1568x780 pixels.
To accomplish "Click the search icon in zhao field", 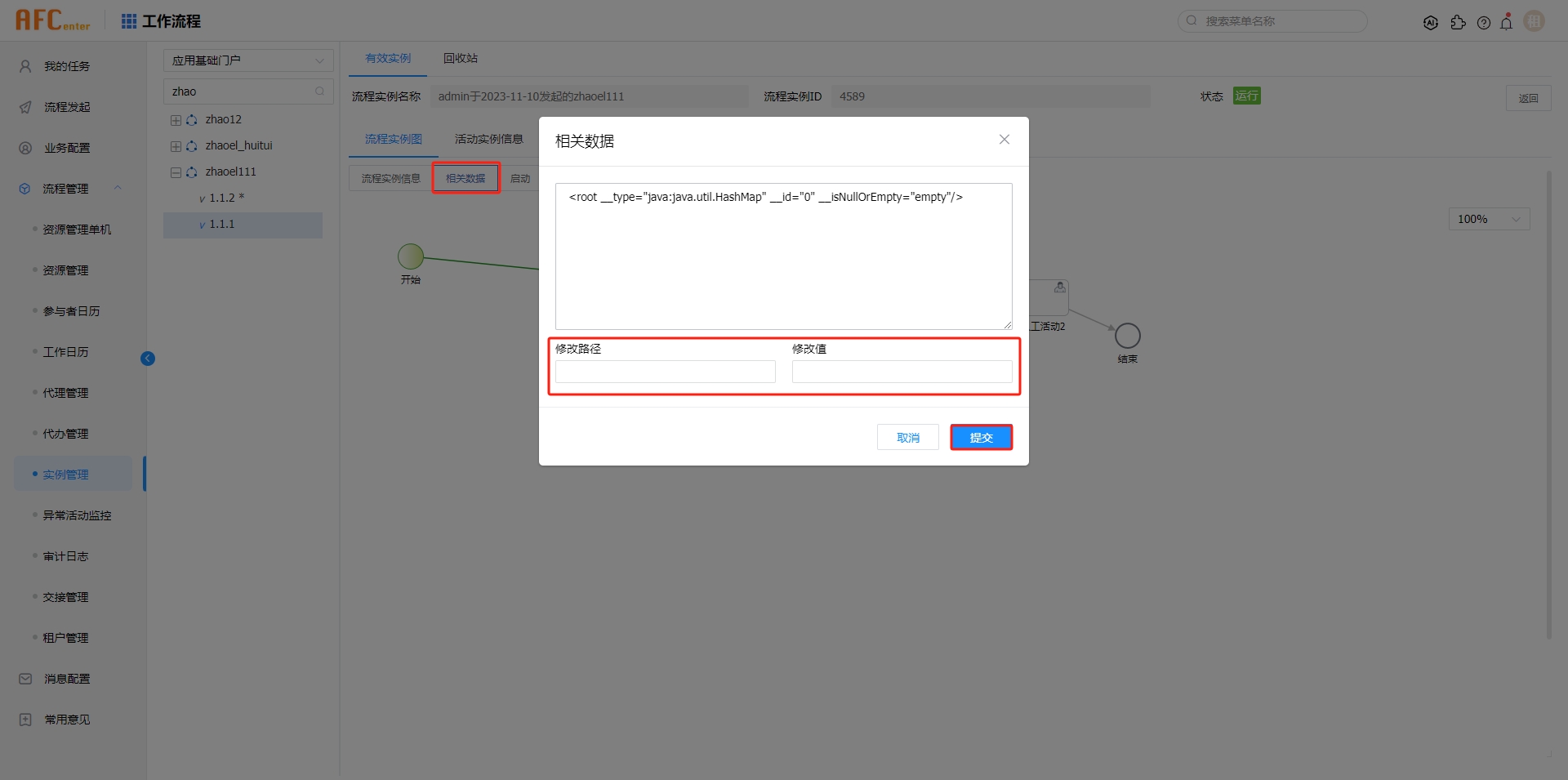I will pos(319,91).
